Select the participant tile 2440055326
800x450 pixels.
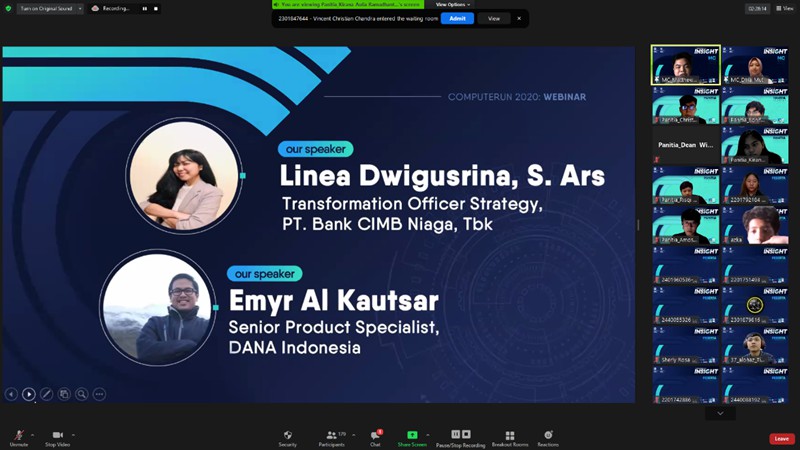(x=686, y=305)
